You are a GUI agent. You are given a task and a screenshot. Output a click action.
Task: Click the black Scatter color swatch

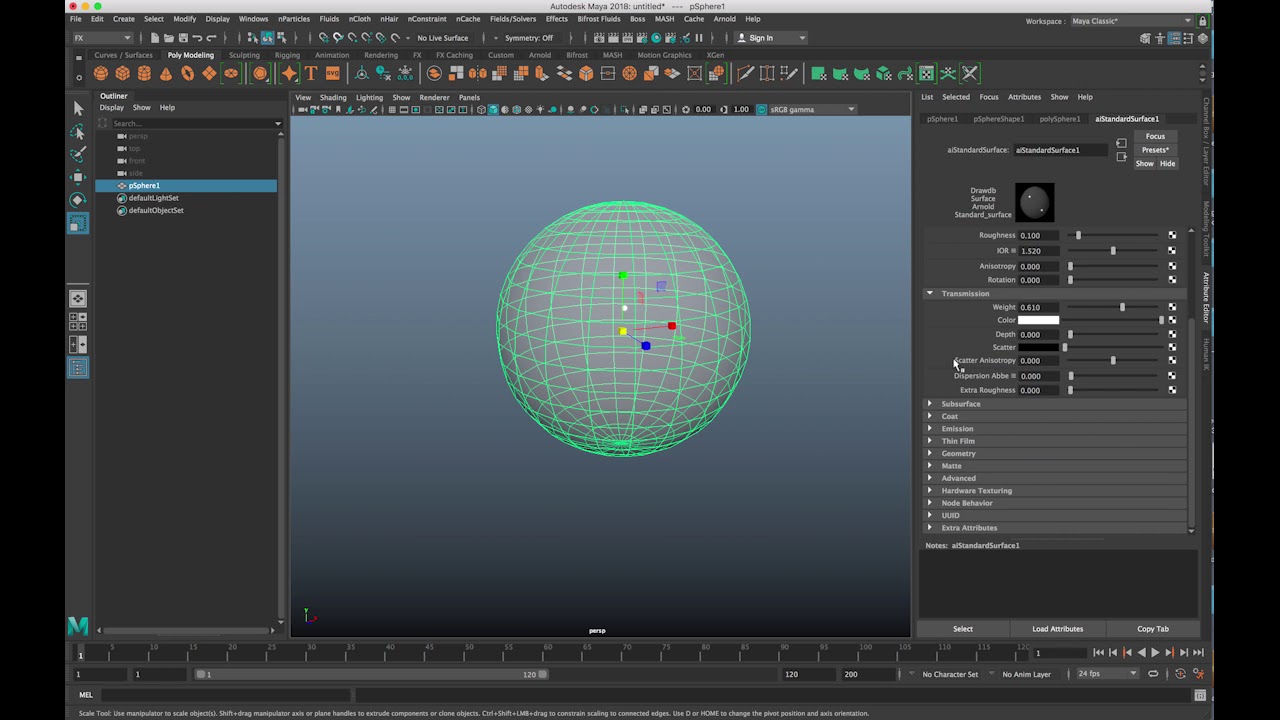tap(1038, 347)
